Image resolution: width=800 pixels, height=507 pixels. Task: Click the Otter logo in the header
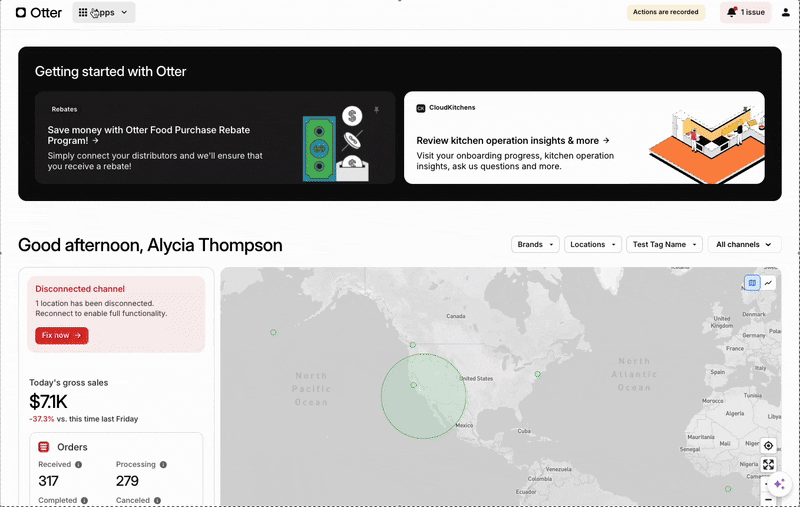click(39, 13)
